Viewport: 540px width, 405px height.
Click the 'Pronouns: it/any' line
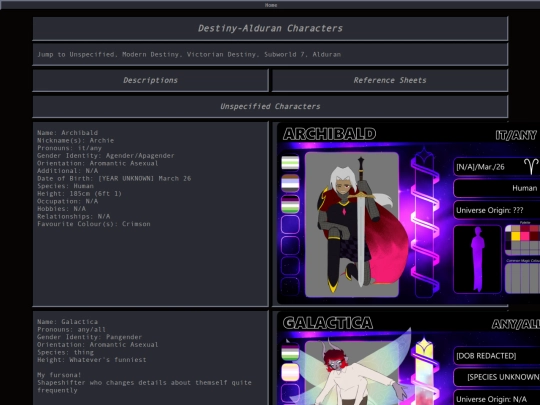[69, 148]
